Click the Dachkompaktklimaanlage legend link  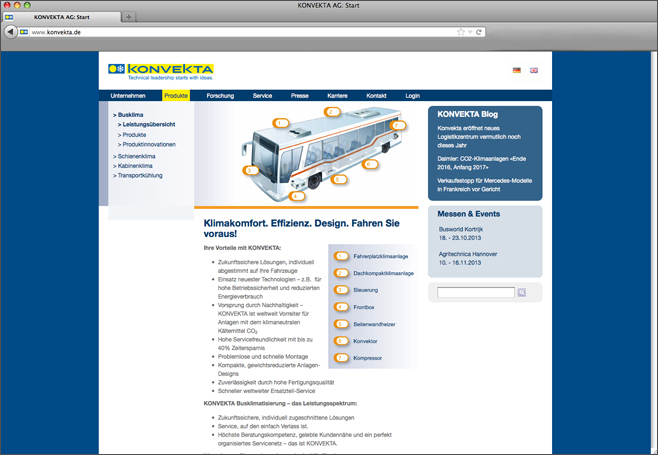[384, 273]
